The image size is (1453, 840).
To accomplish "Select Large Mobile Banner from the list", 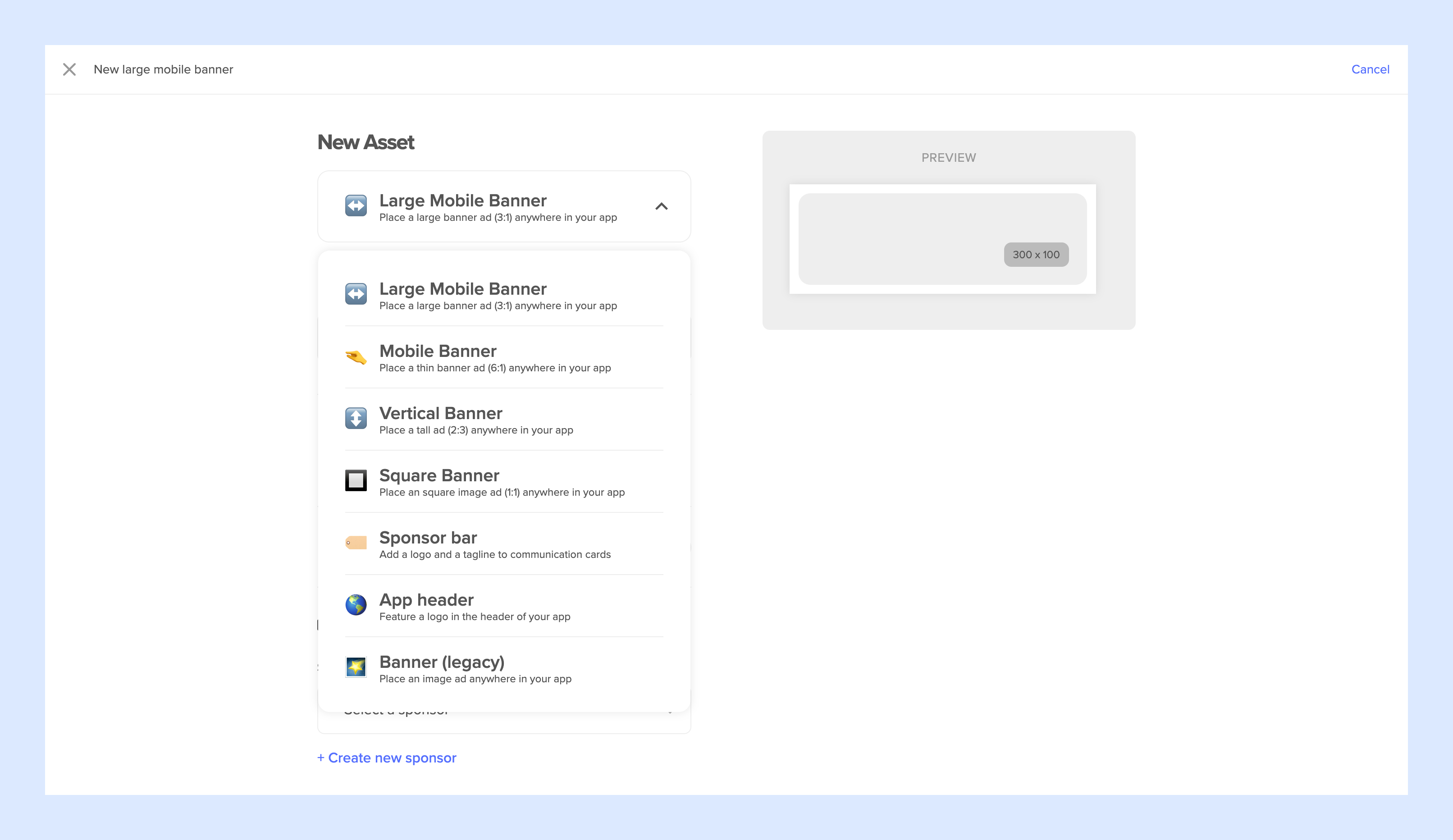I will tap(504, 295).
